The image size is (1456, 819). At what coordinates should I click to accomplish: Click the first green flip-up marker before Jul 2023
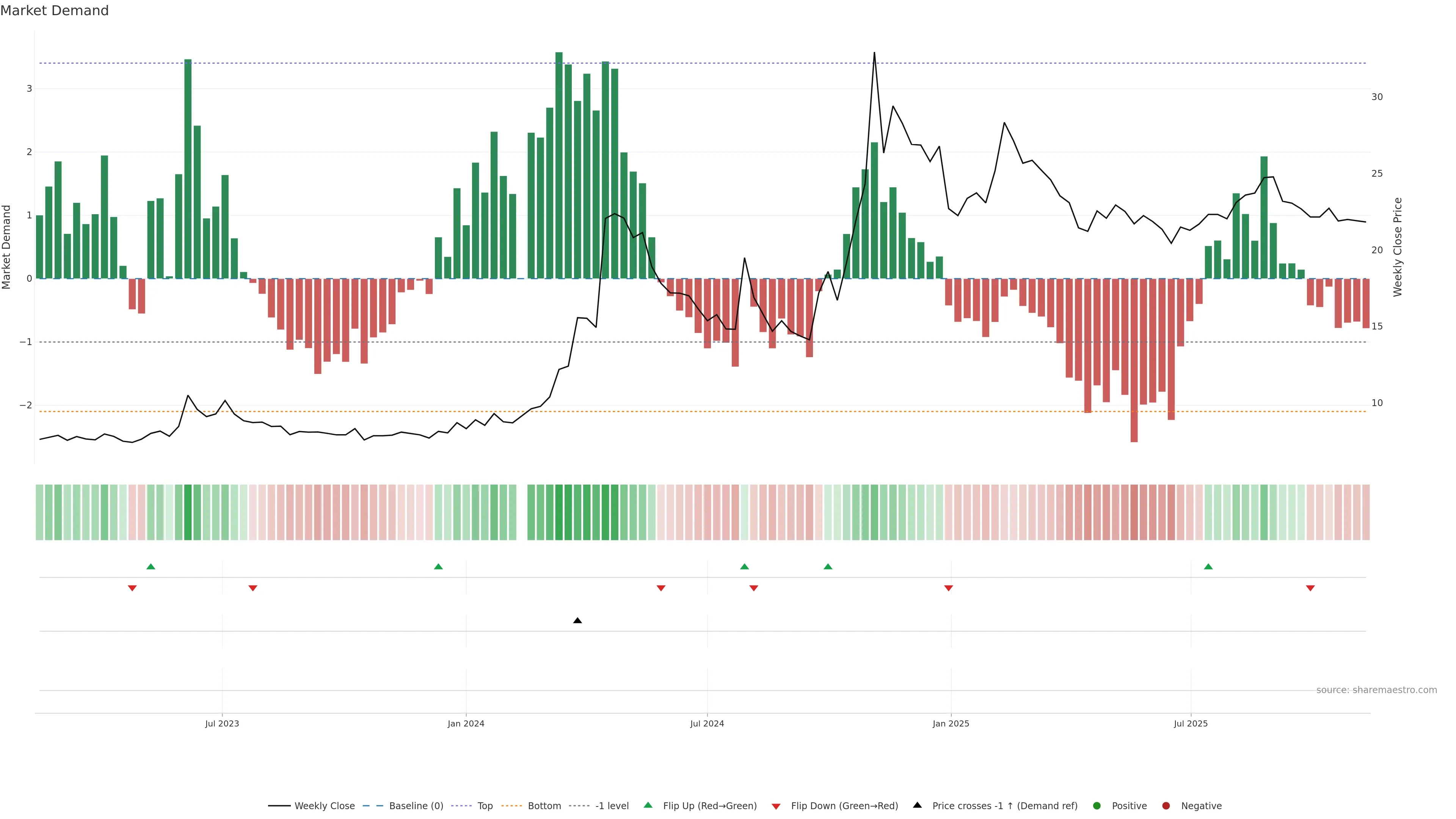151,566
